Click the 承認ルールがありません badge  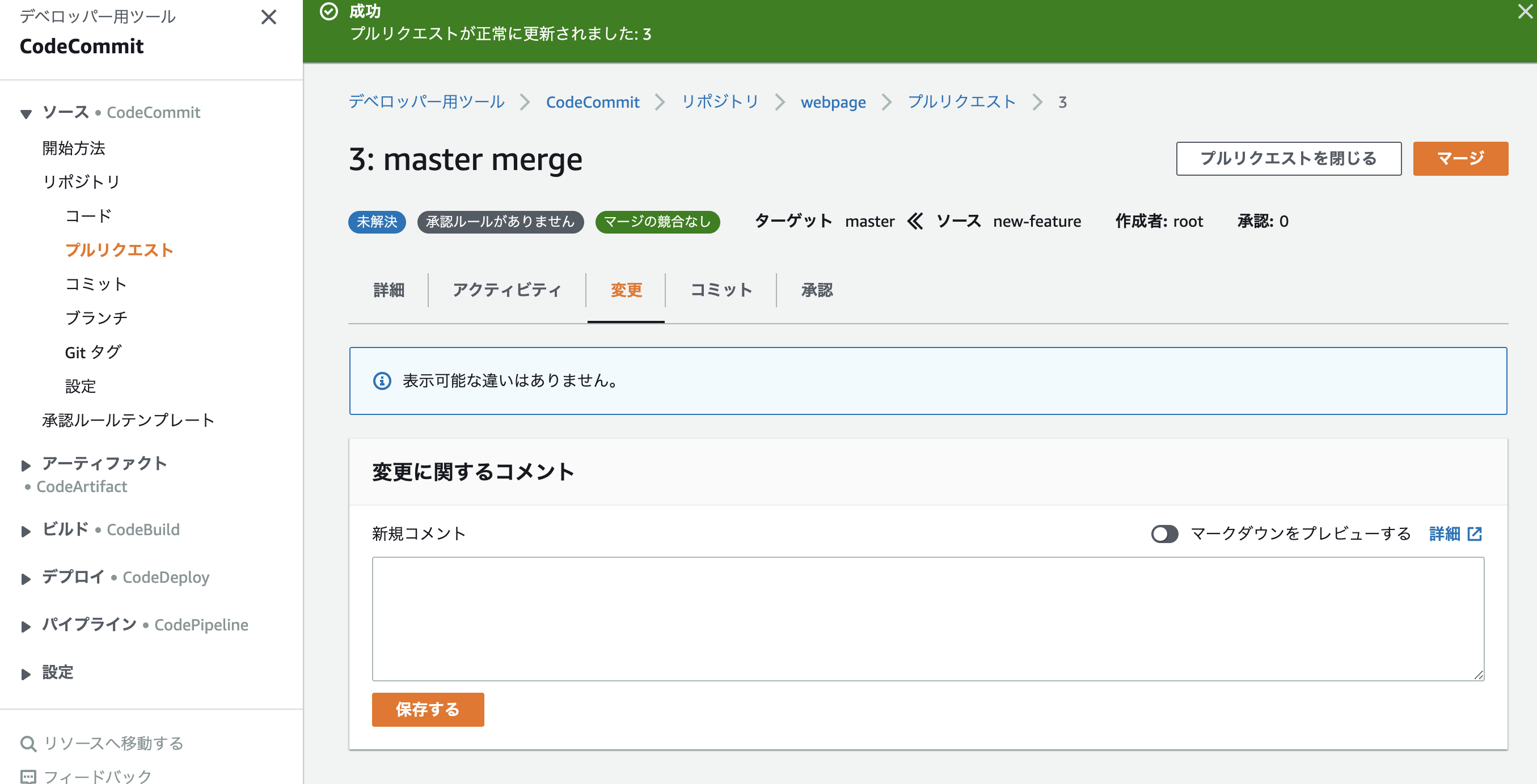500,222
